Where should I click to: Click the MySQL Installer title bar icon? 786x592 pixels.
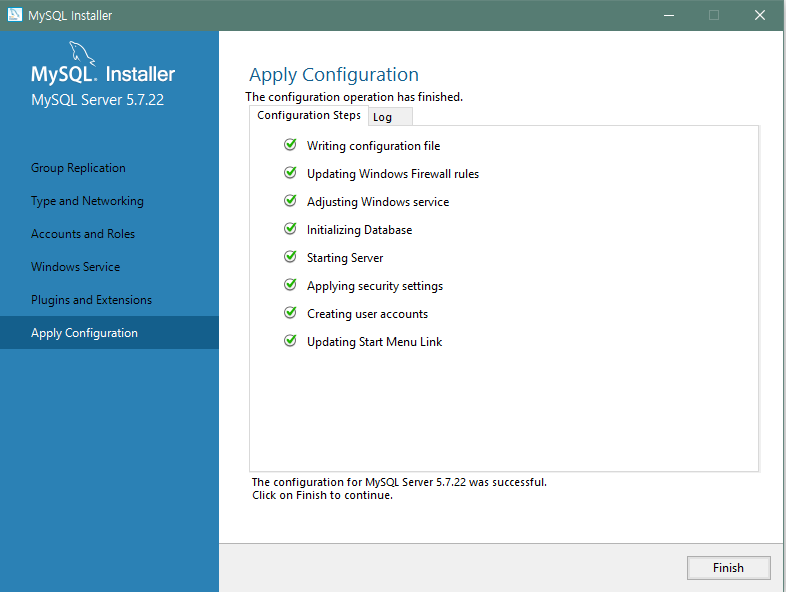[15, 15]
